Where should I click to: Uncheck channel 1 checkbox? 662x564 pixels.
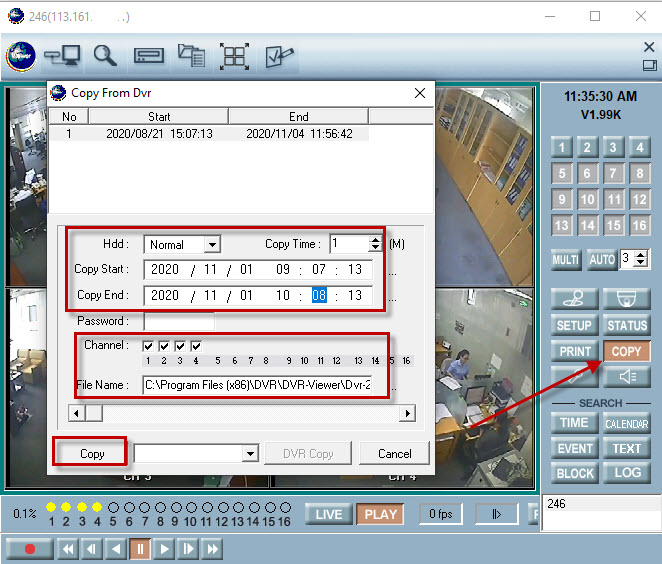(x=148, y=346)
